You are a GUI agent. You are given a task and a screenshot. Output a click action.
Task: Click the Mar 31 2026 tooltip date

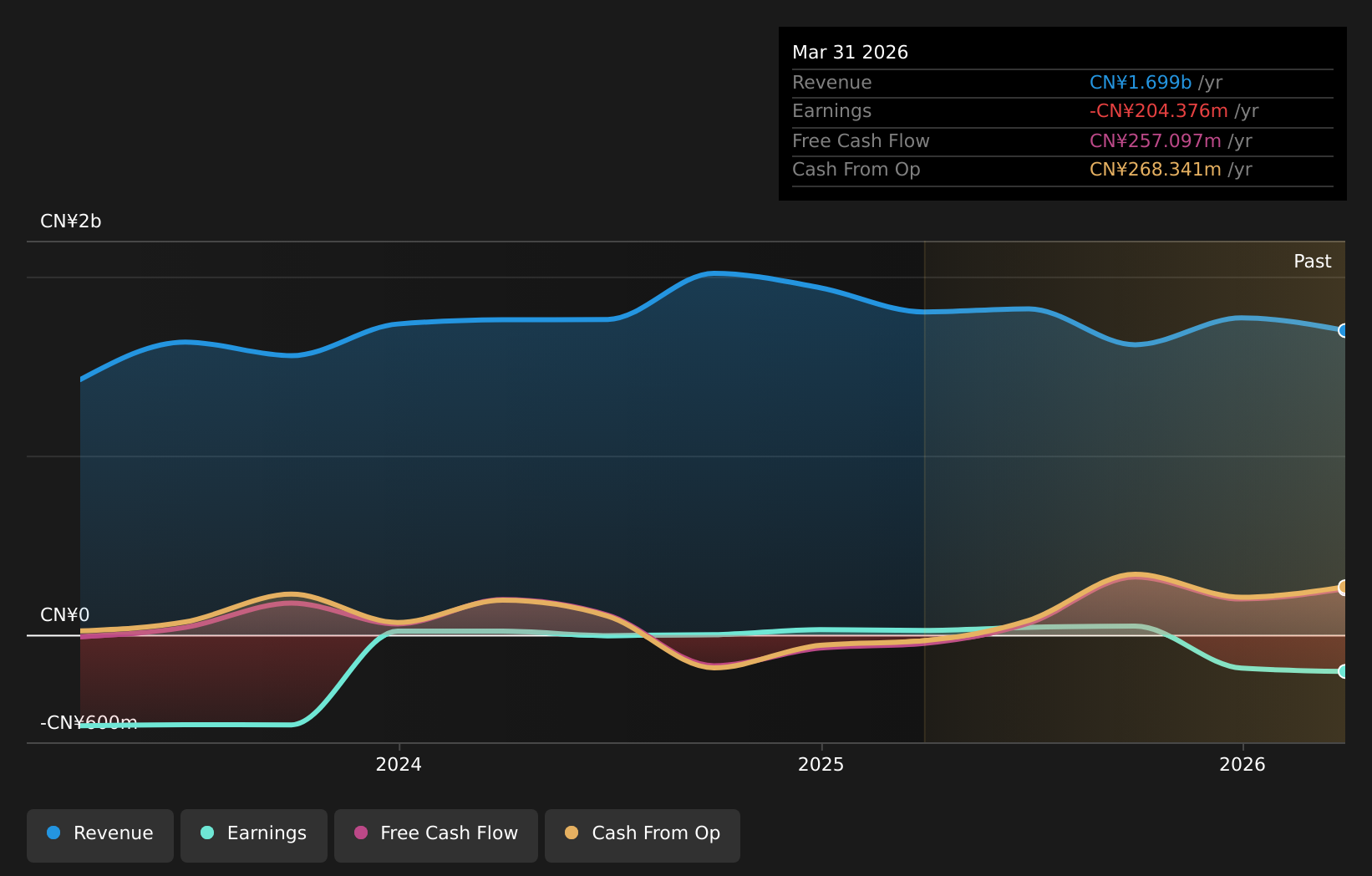850,53
